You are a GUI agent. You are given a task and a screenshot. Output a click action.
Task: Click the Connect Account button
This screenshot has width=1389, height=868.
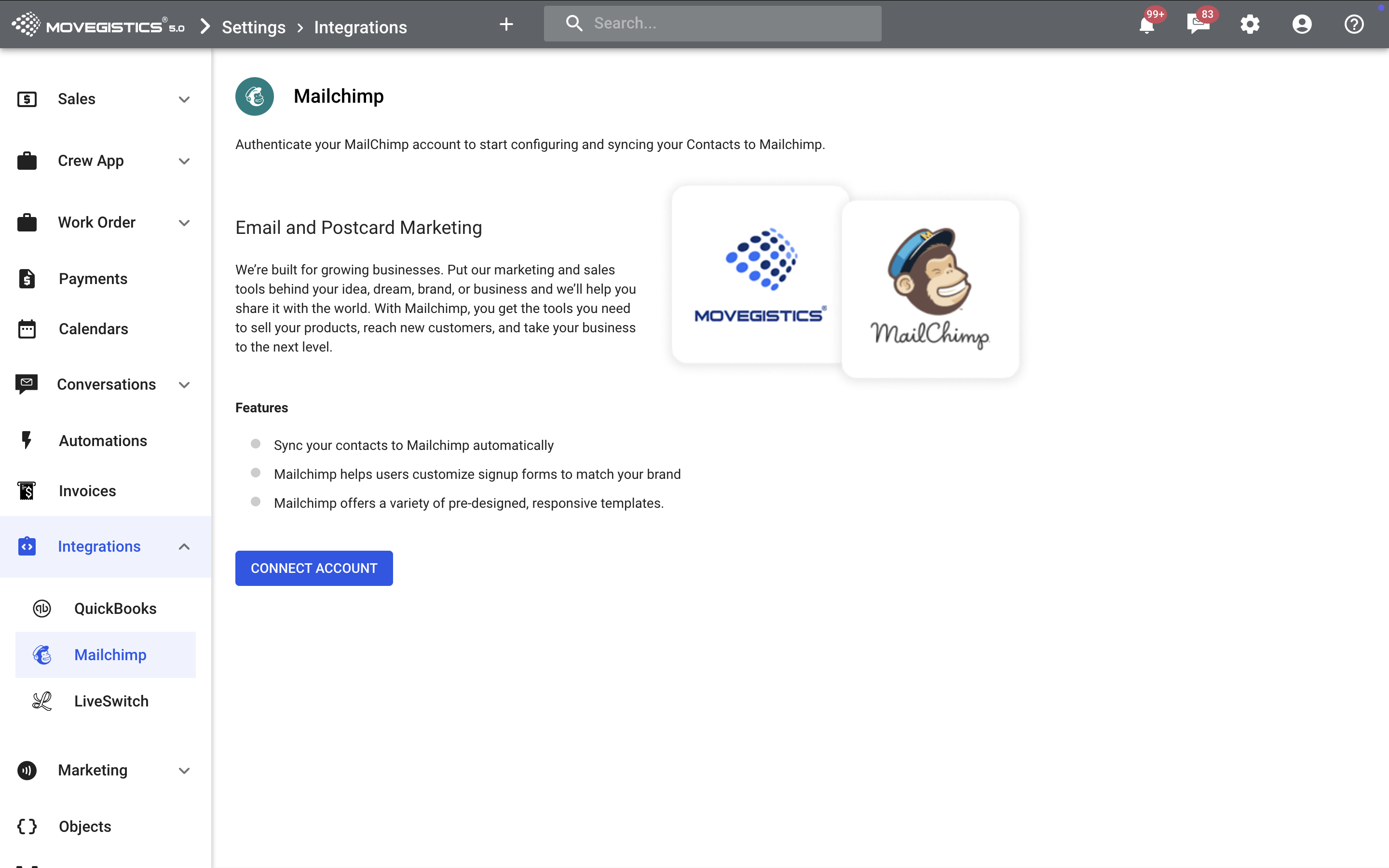pos(314,569)
